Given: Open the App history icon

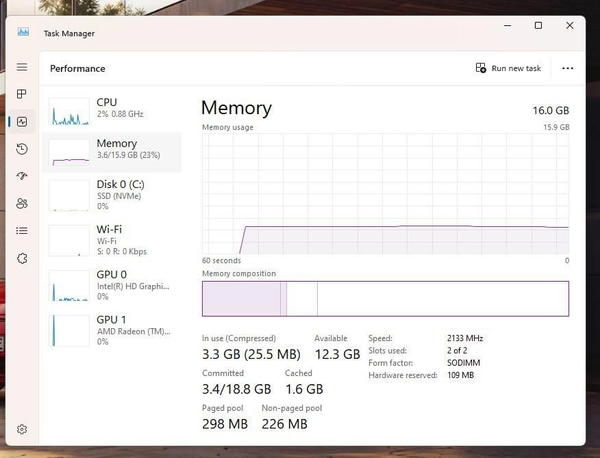Looking at the screenshot, I should [22, 149].
